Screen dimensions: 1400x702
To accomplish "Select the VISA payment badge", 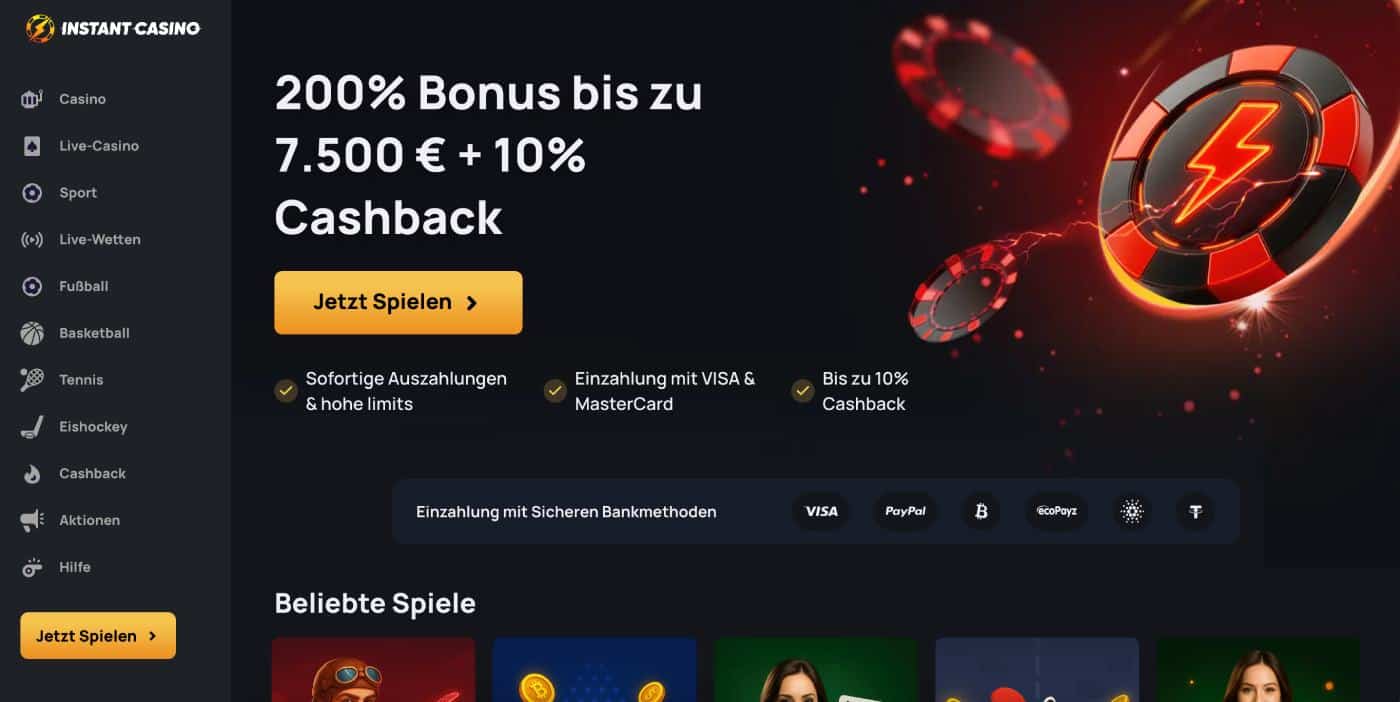I will coord(821,511).
